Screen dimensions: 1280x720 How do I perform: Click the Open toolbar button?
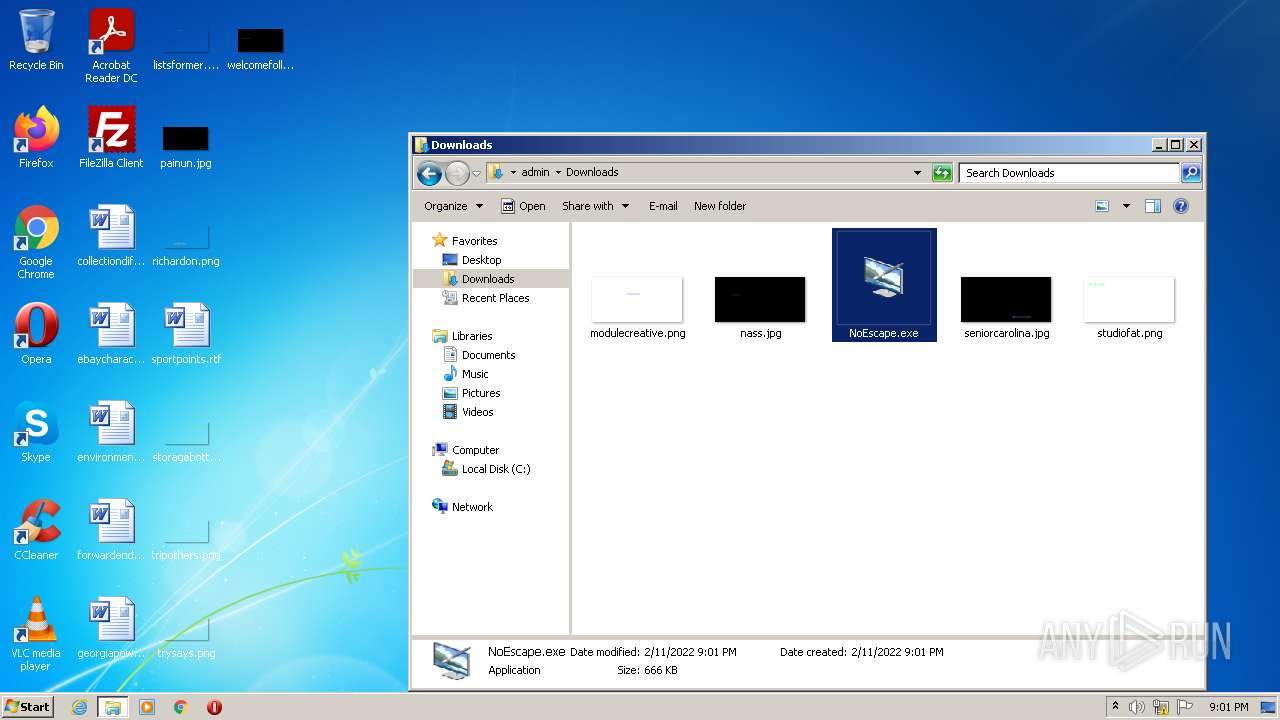pos(523,206)
